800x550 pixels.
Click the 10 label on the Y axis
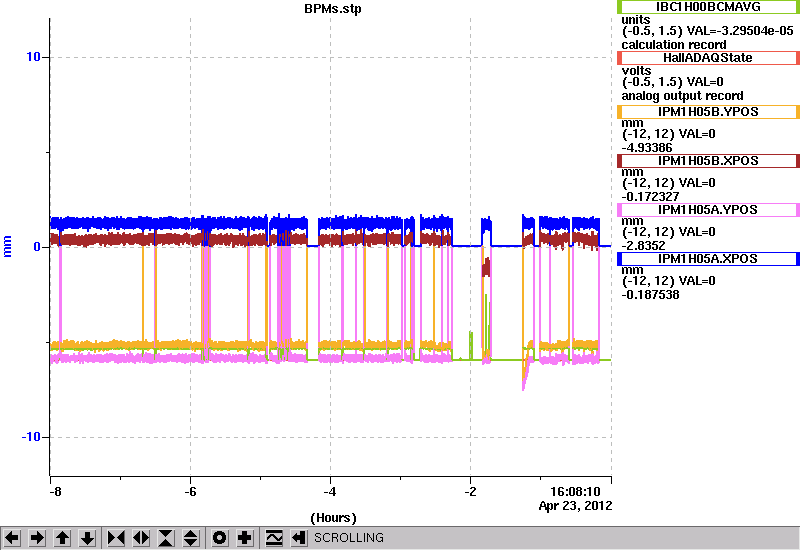click(33, 57)
